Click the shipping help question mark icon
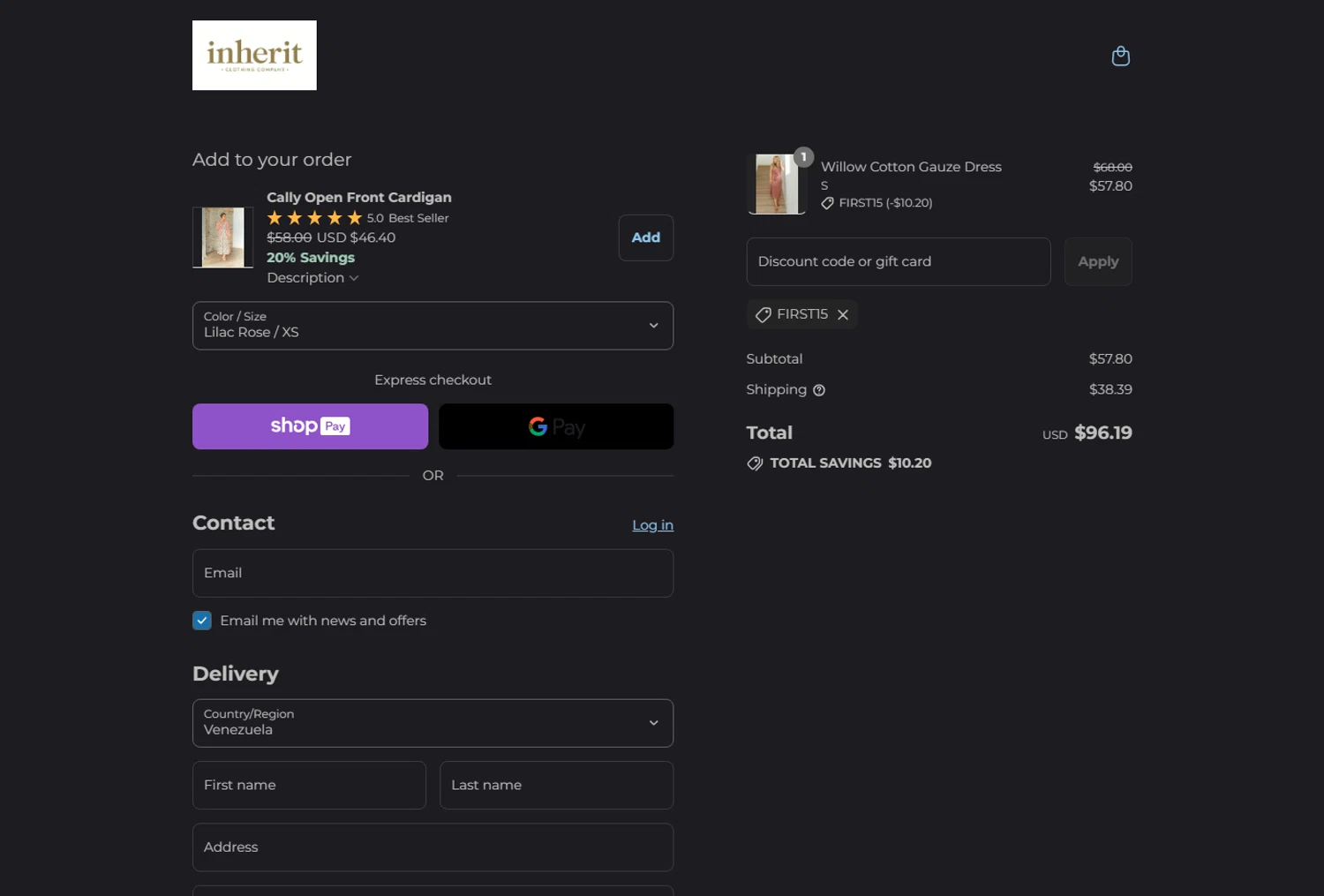1324x896 pixels. coord(819,390)
